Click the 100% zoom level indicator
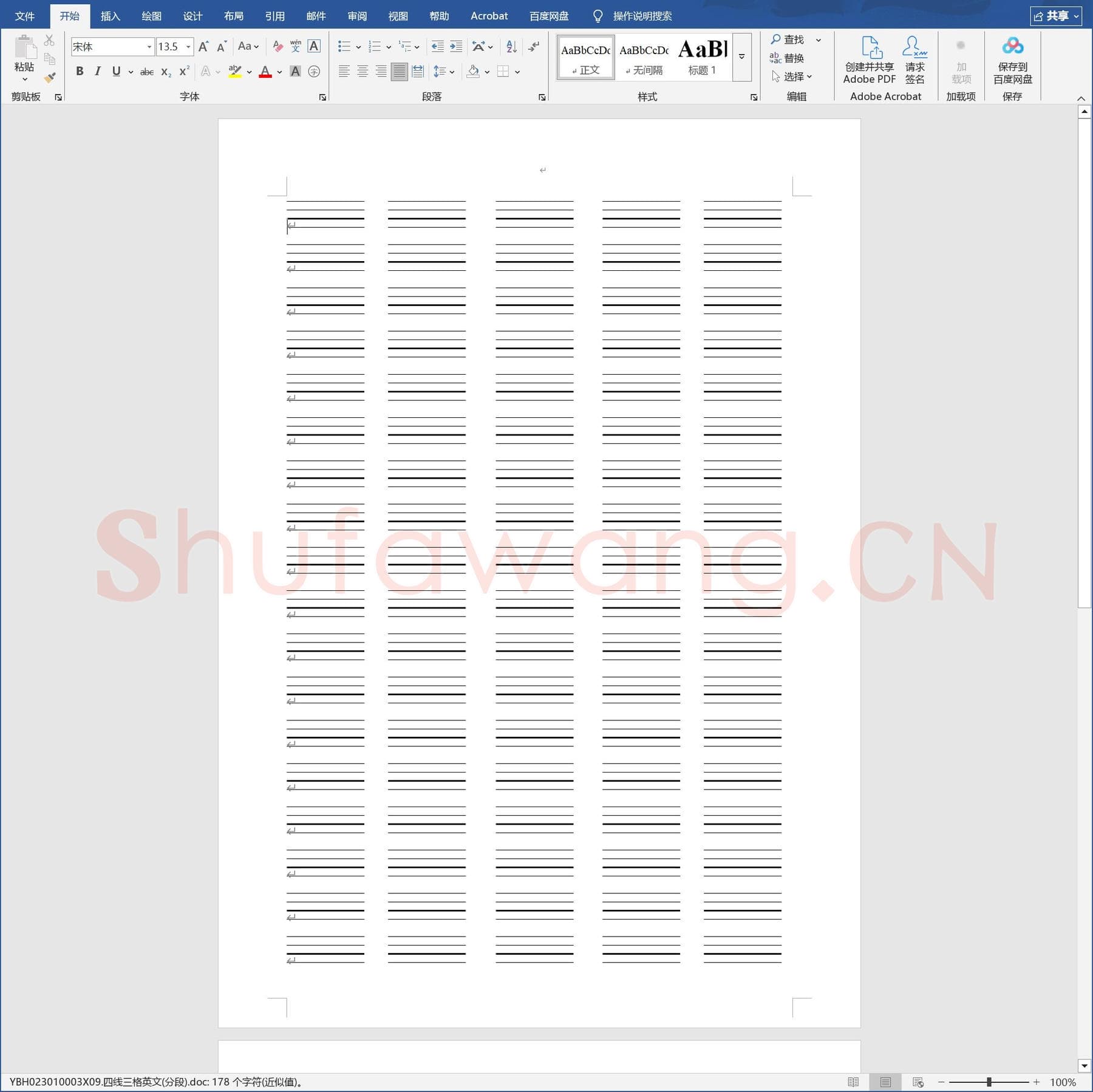This screenshot has width=1093, height=1092. [1063, 1082]
